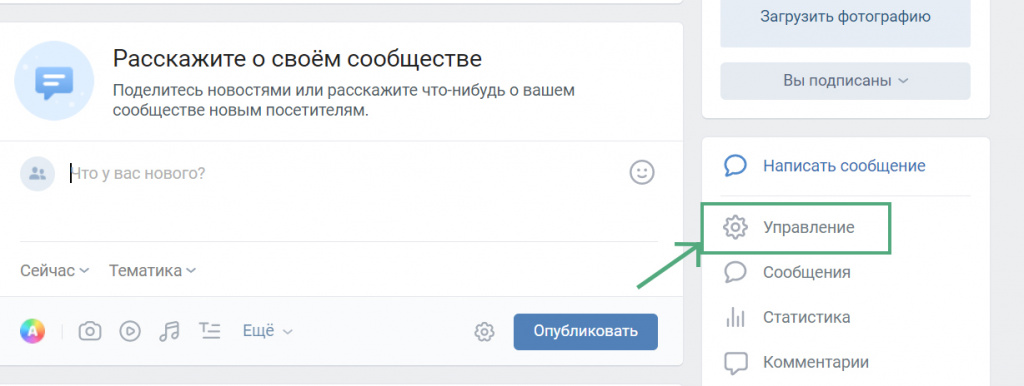
Task: Attach a photo with the camera icon
Action: [90, 331]
